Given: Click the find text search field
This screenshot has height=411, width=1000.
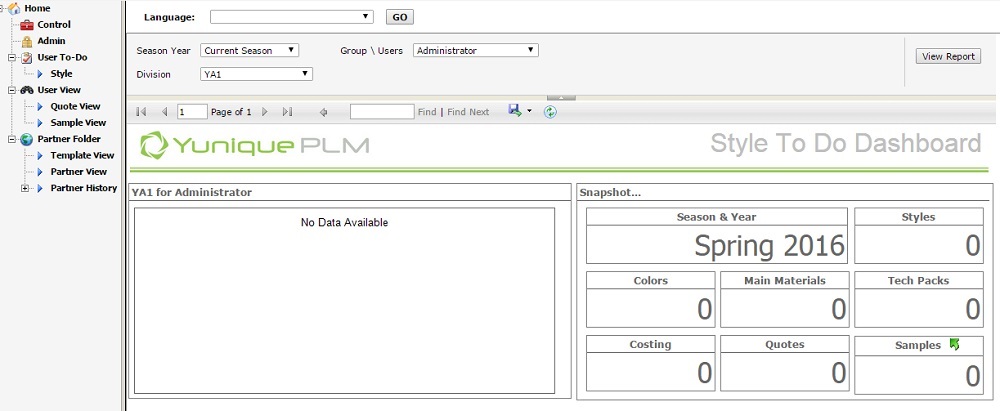Looking at the screenshot, I should point(382,112).
